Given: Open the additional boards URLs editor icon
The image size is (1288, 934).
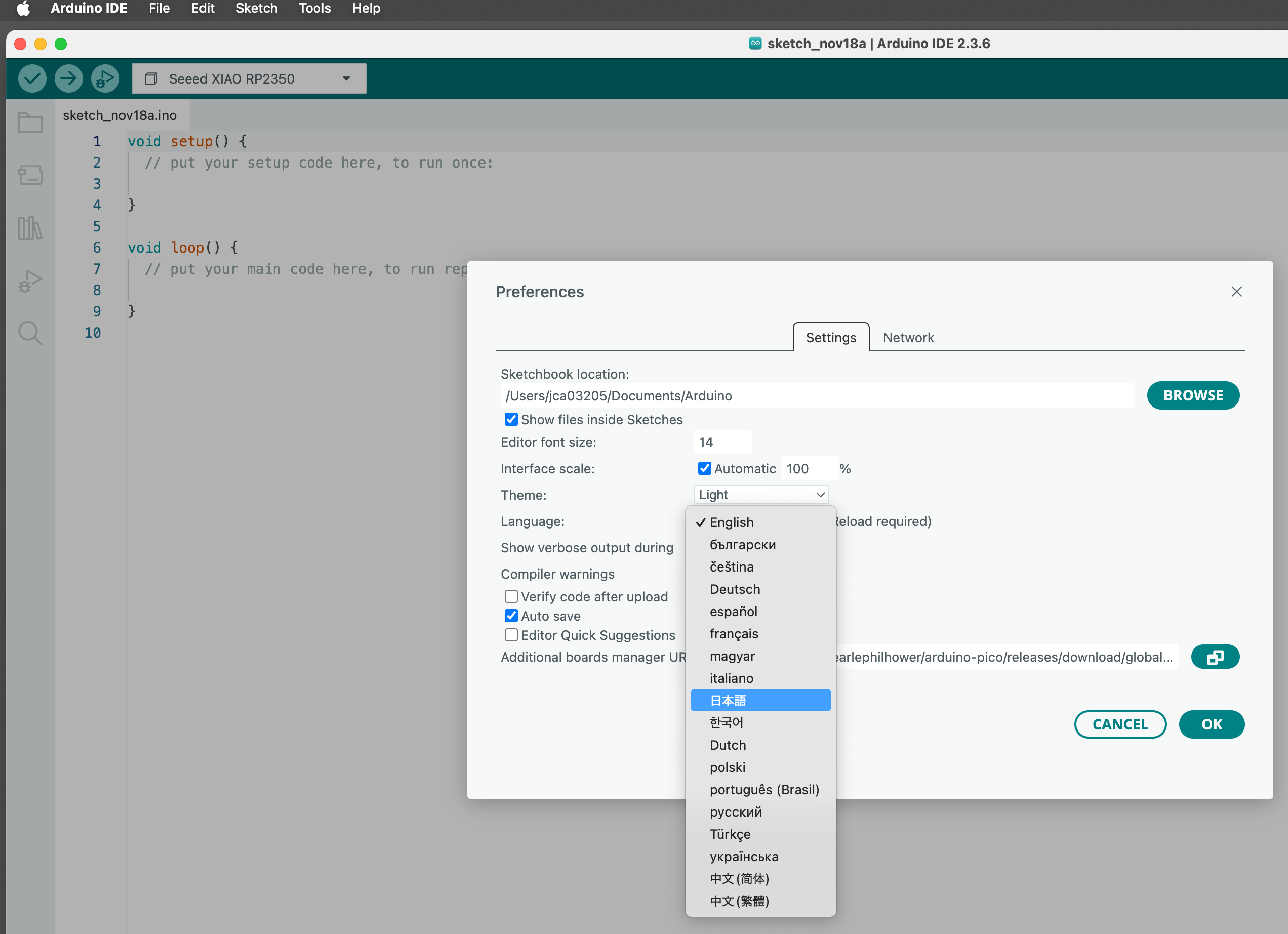Looking at the screenshot, I should tap(1215, 657).
